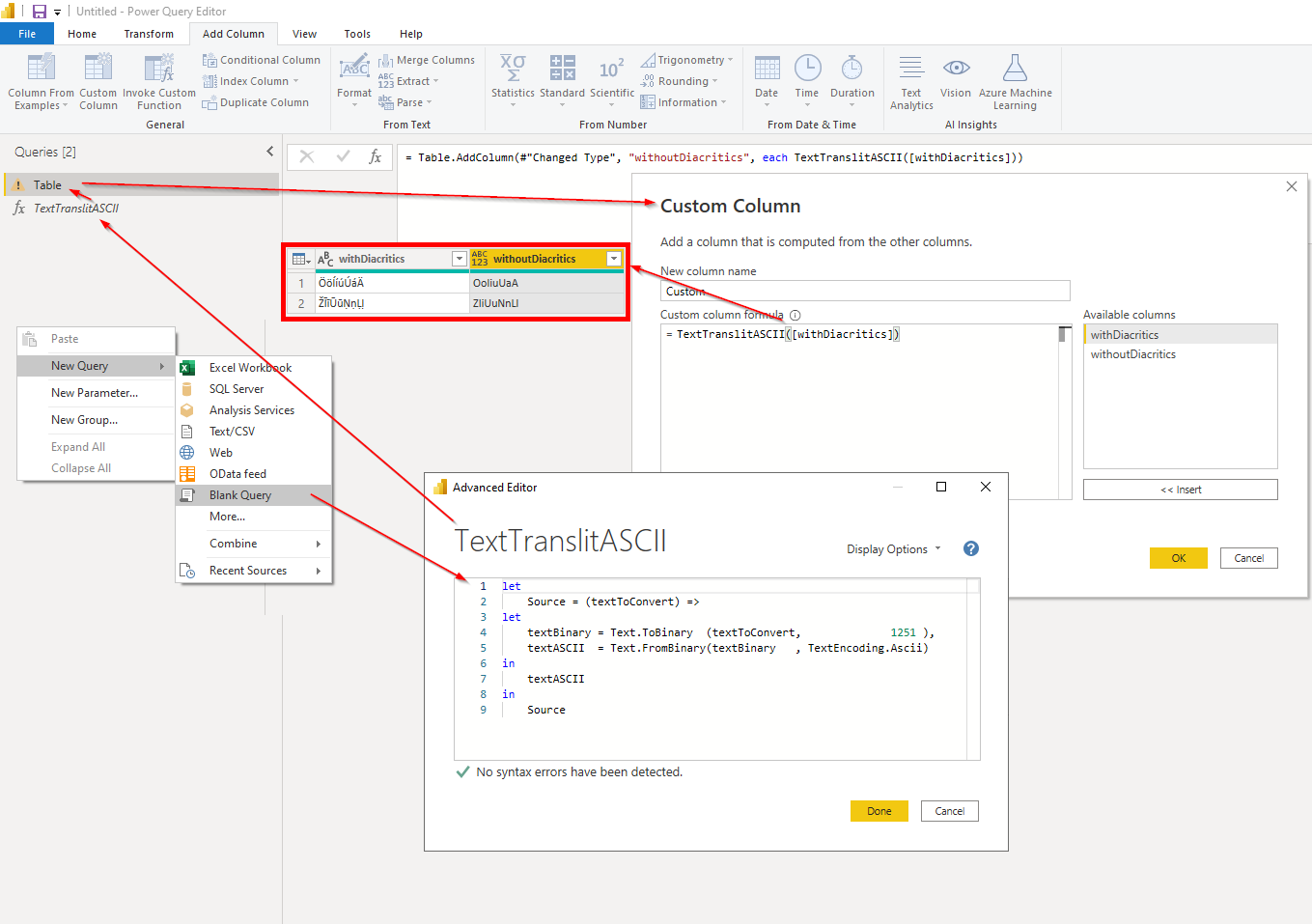Screen dimensions: 1312x924
Task: Open the Statistics number tool
Action: tap(513, 80)
